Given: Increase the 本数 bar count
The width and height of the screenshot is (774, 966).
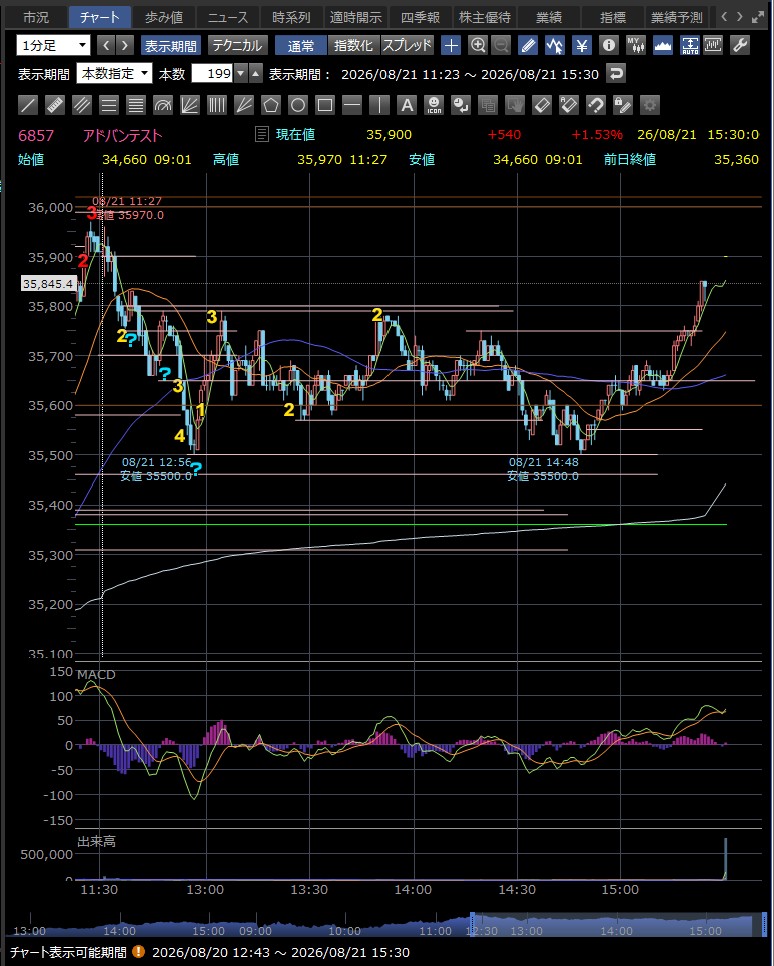Looking at the screenshot, I should coord(256,74).
